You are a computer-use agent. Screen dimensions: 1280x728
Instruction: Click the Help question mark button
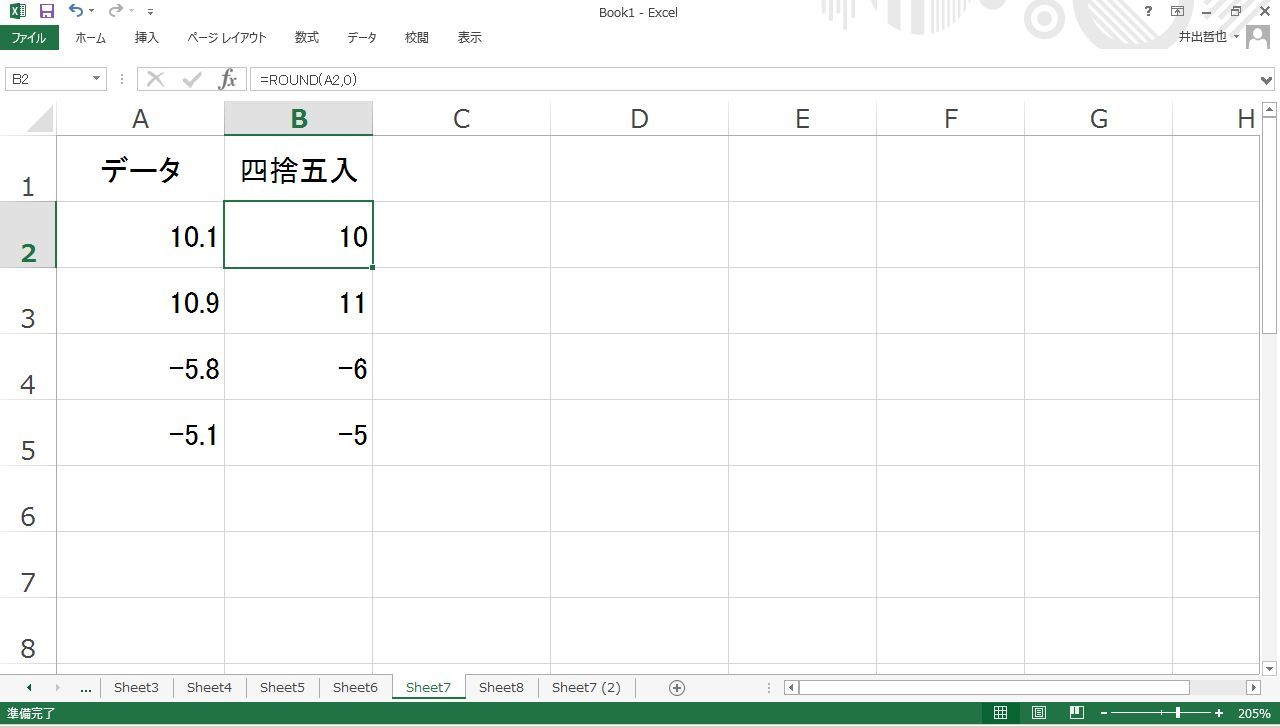pyautogui.click(x=1147, y=12)
